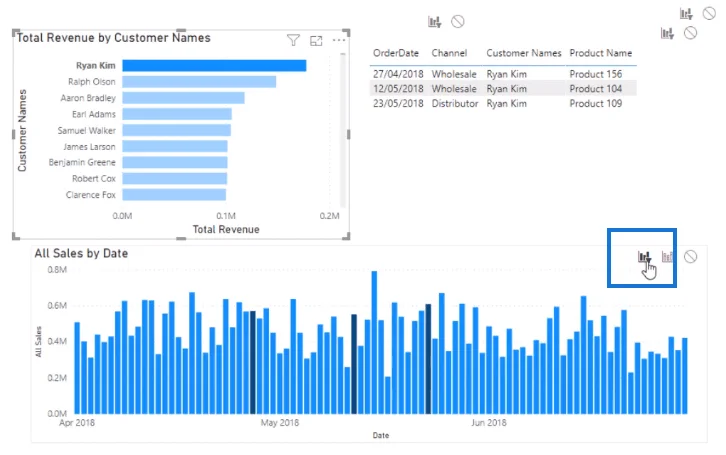Viewport: 726px width, 455px height.
Task: Select the table row with Product 104
Action: 503,88
